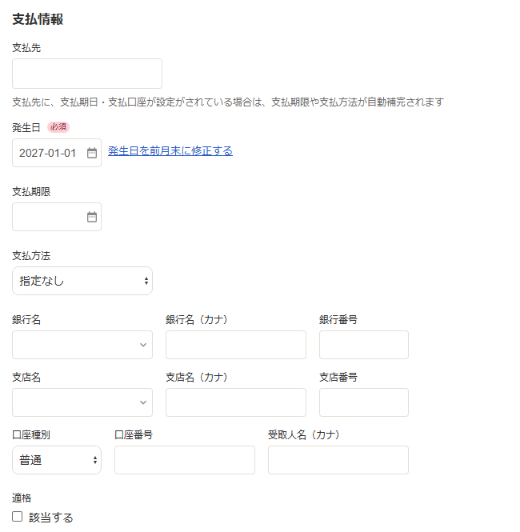The height and width of the screenshot is (532, 520).
Task: Click the 支店名（カナ） text field
Action: click(x=236, y=402)
